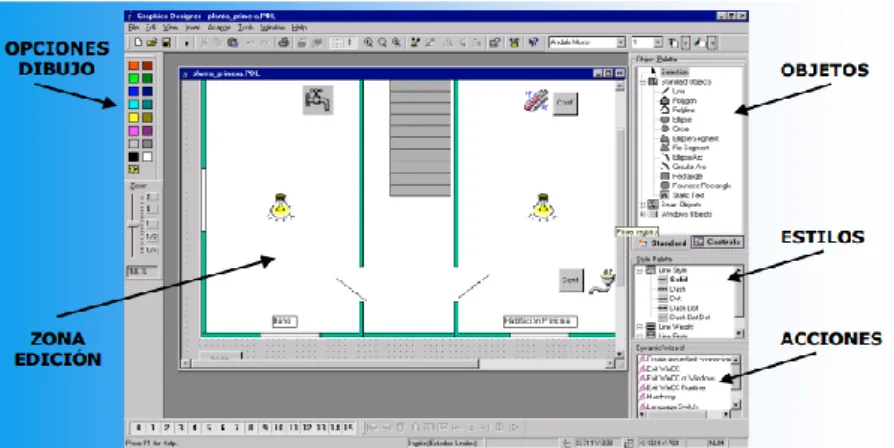
Task: Start runtime with the black arrow icon
Action: [186, 43]
